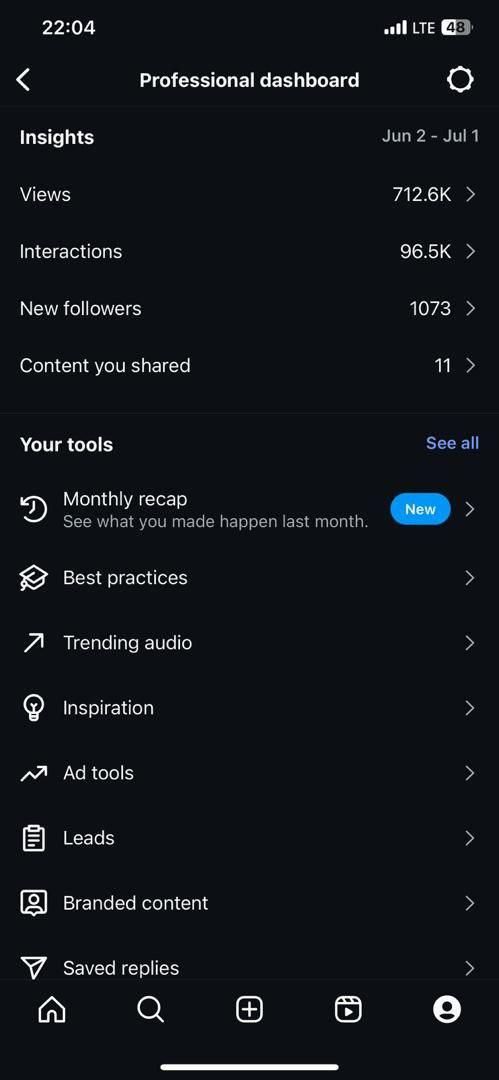Open the settings gear icon
Viewport: 499px width, 1080px height.
[x=460, y=80]
